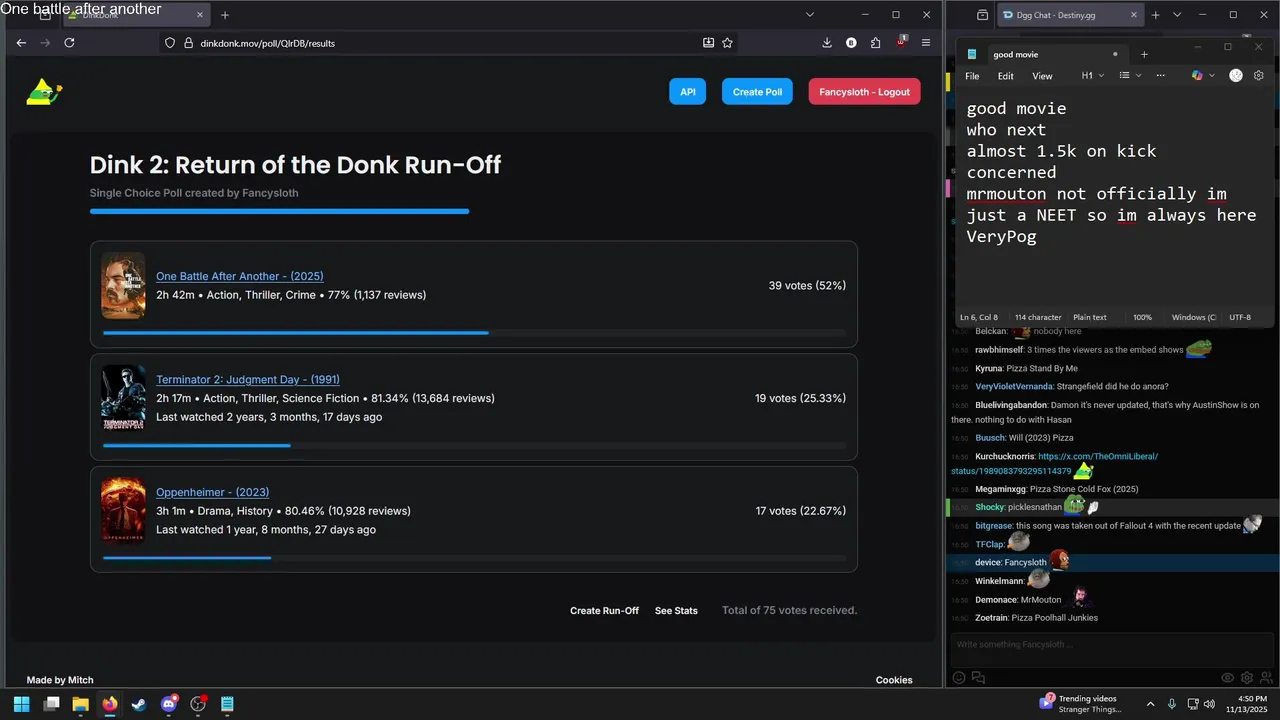
Task: Select the DinkDonk browser tab
Action: pyautogui.click(x=135, y=15)
